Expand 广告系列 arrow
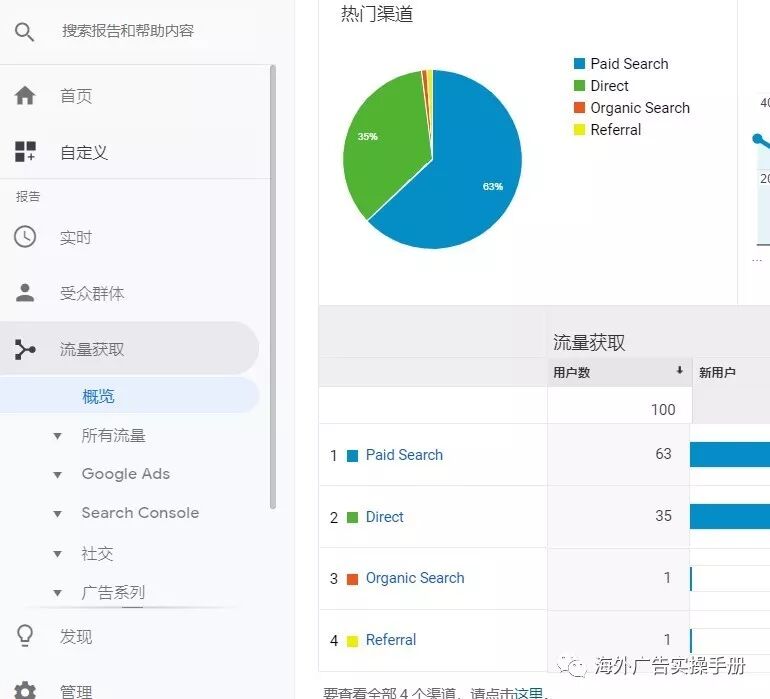 pos(57,593)
